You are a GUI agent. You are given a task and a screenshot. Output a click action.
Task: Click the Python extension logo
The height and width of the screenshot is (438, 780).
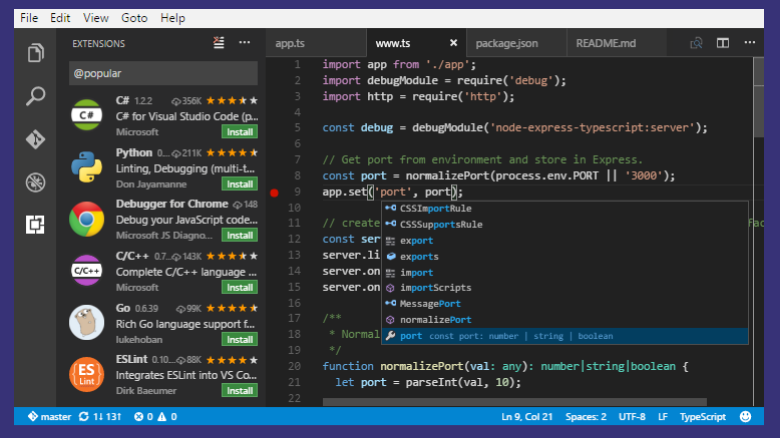[87, 167]
